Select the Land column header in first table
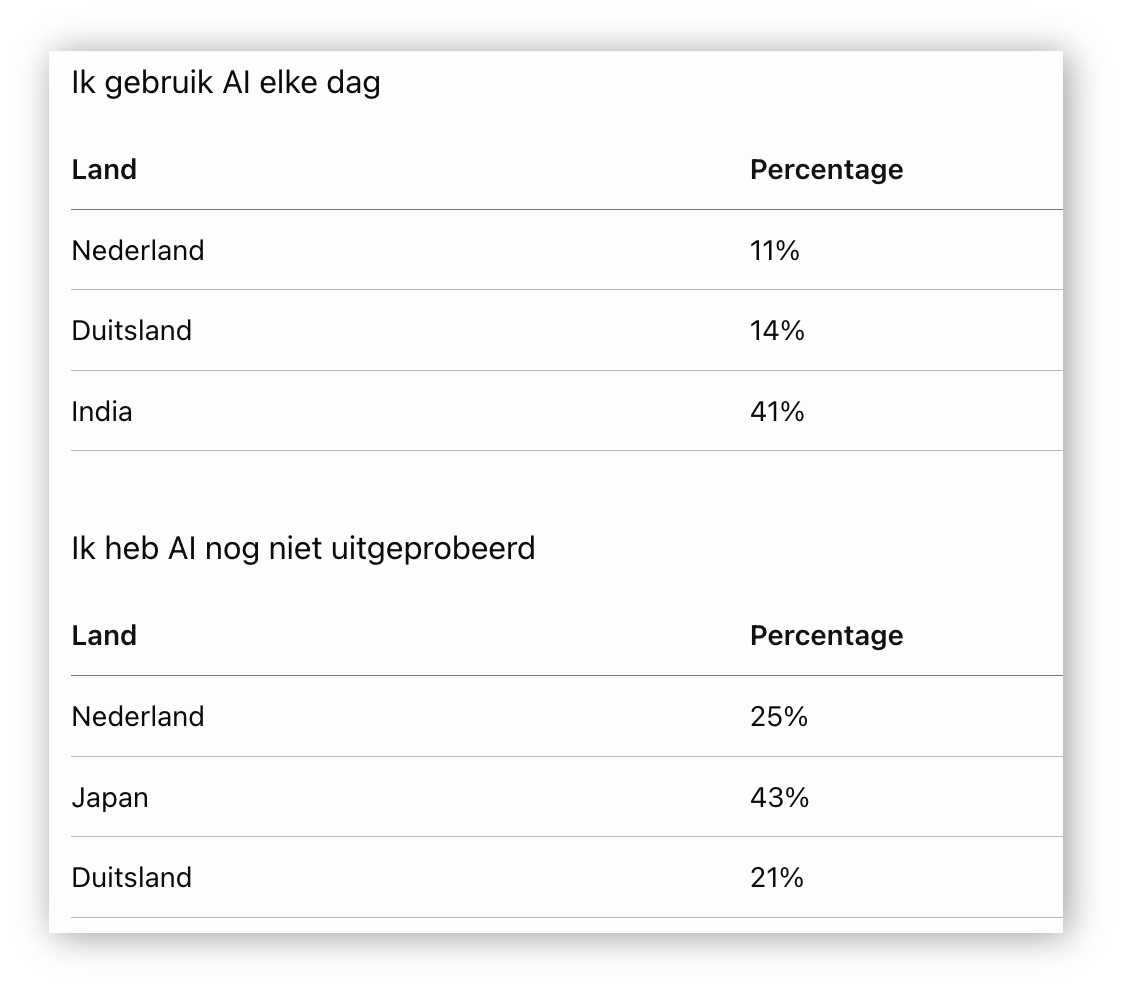1122x990 pixels. point(104,170)
